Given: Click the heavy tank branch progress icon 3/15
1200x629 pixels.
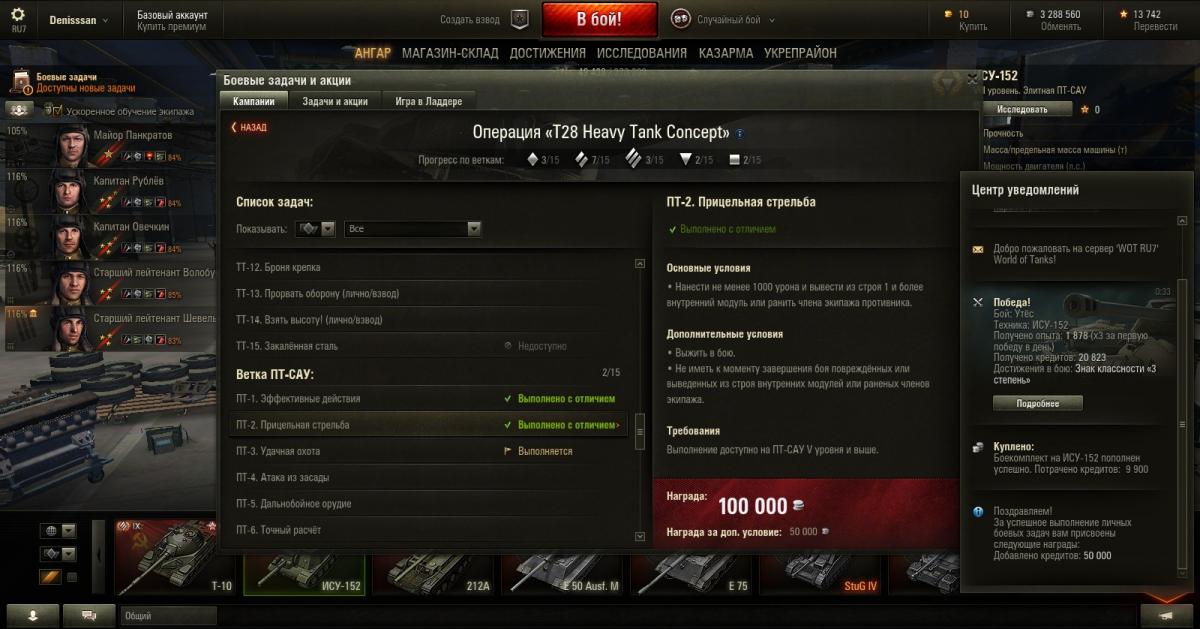Looking at the screenshot, I should coord(634,159).
